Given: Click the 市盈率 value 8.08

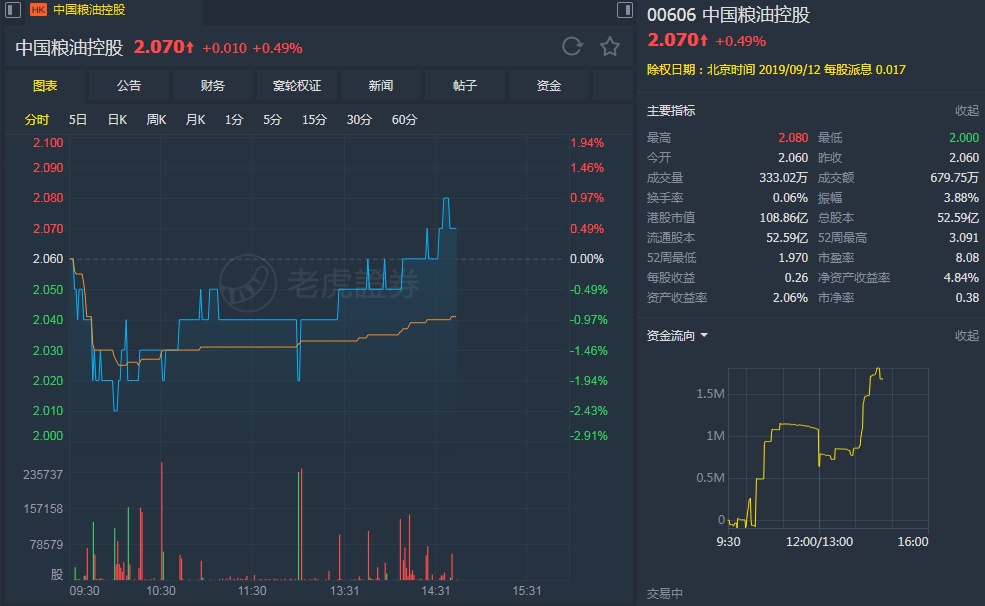Looking at the screenshot, I should coord(967,257).
